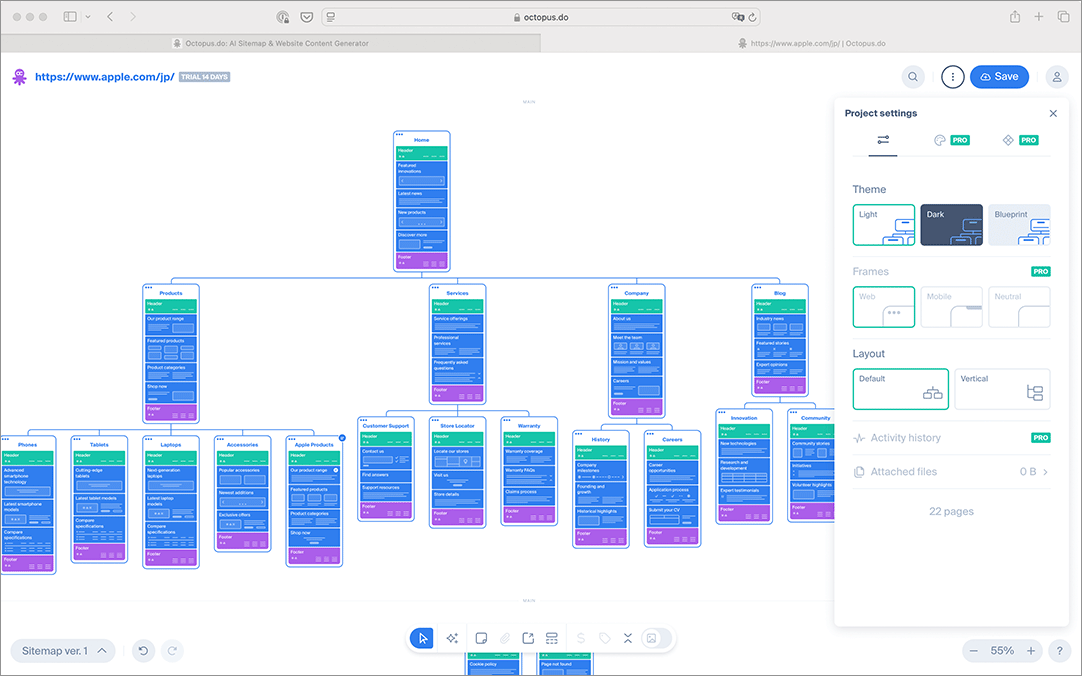1082x676 pixels.
Task: Close the Project settings panel
Action: coord(1053,113)
